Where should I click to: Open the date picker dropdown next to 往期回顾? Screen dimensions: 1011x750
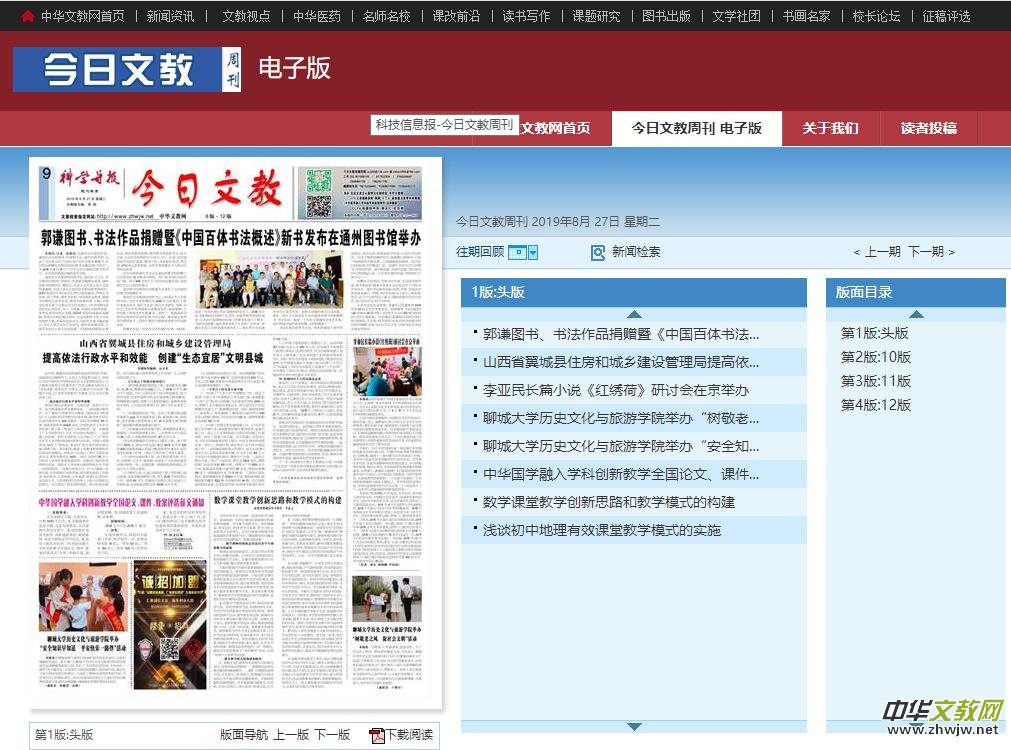pos(533,252)
